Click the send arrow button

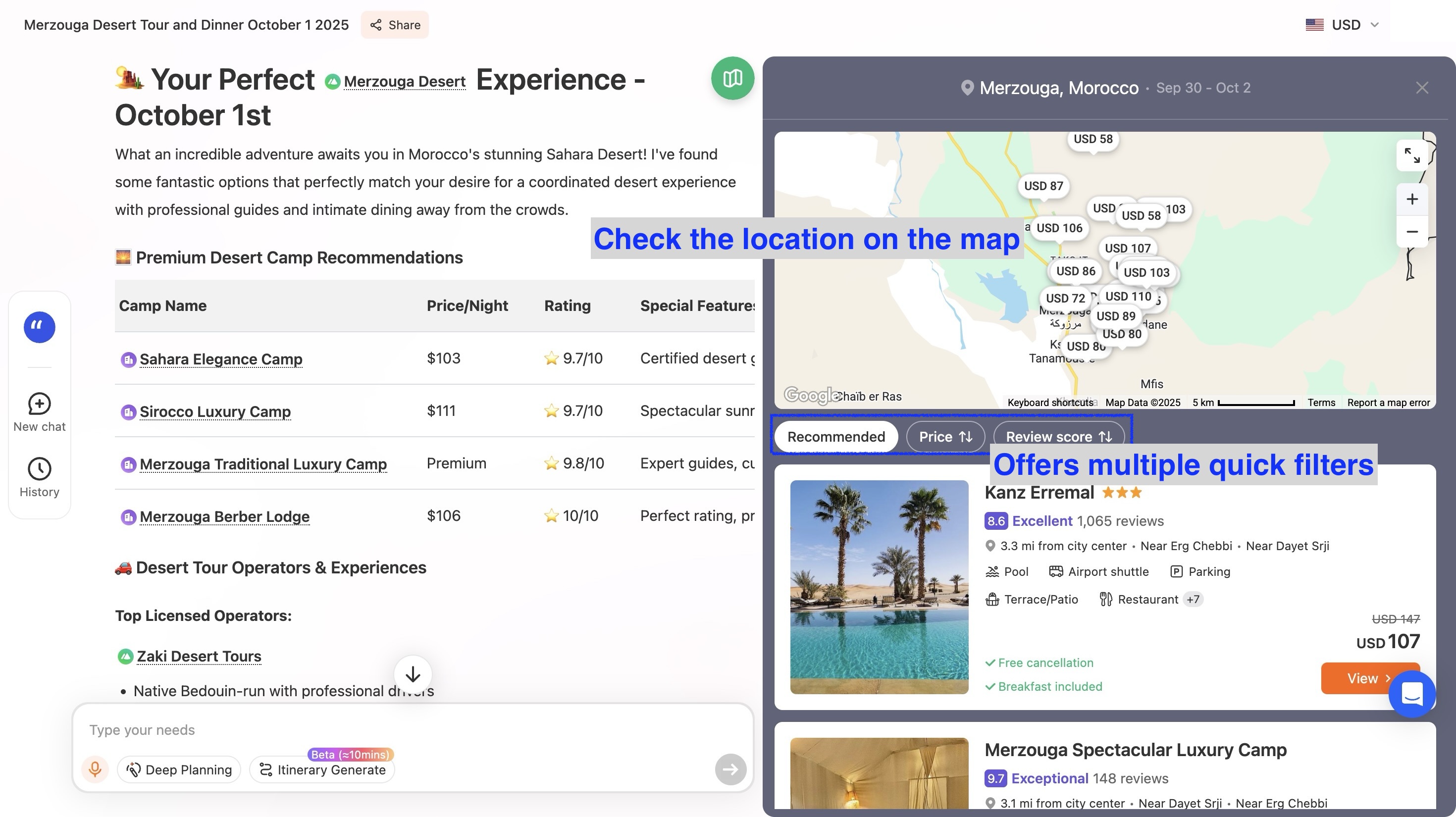pos(730,769)
